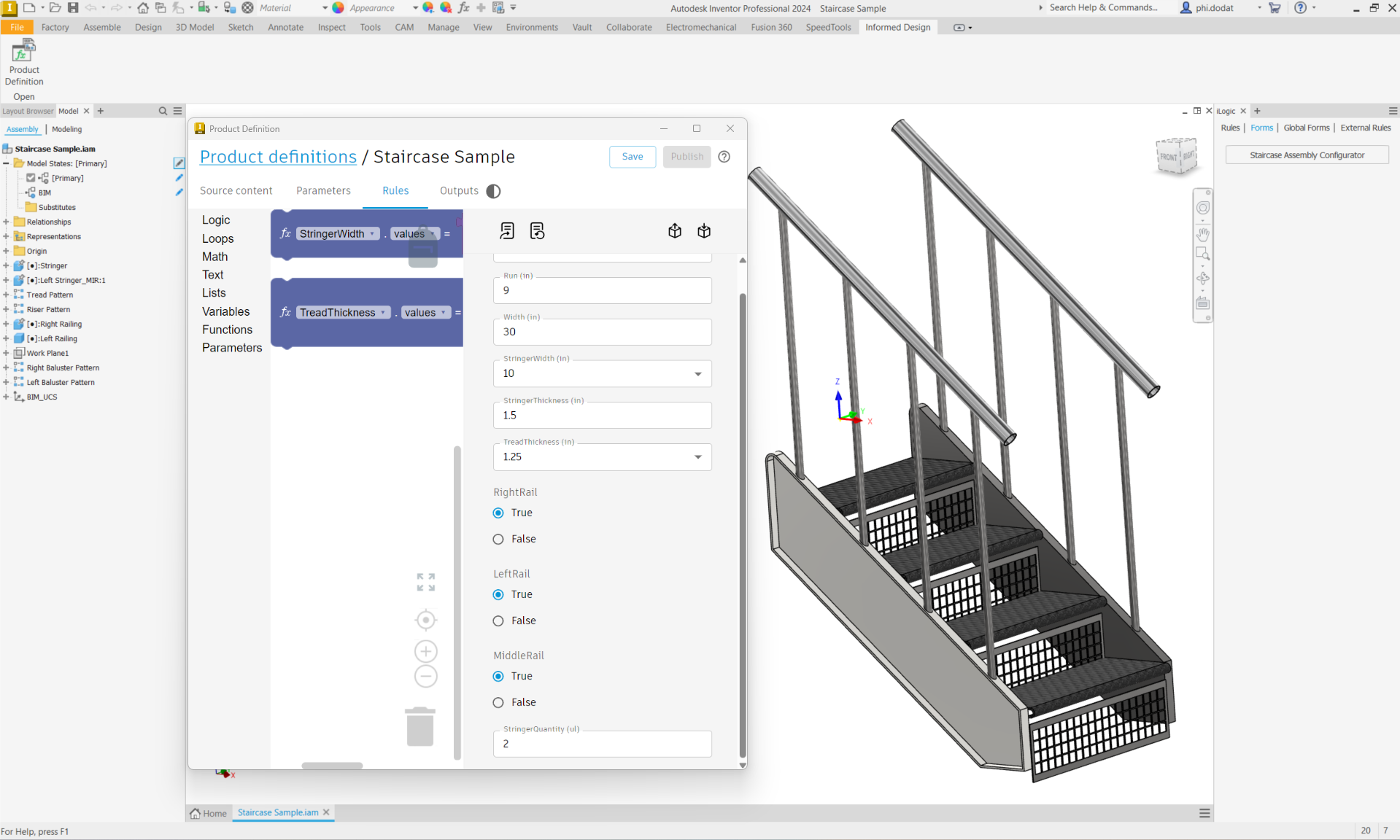
Task: Click the left cube icon above the form
Action: [x=675, y=231]
